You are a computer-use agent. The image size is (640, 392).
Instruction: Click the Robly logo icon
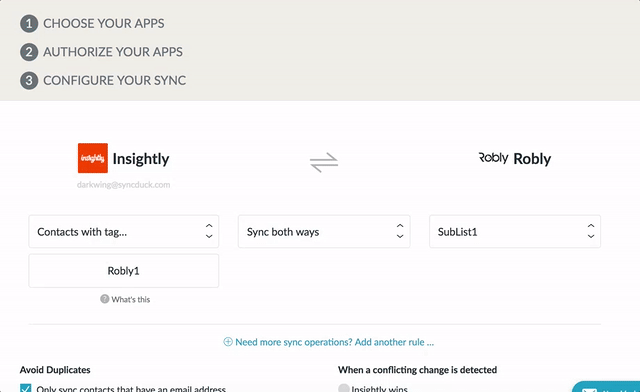tap(493, 158)
